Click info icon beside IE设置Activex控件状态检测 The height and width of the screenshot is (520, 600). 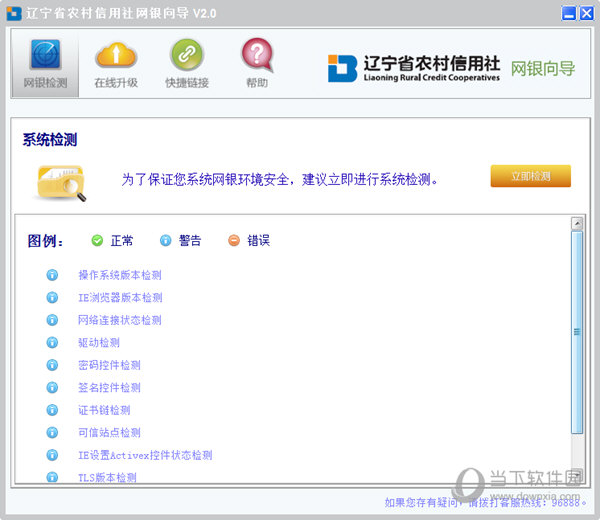click(x=52, y=455)
